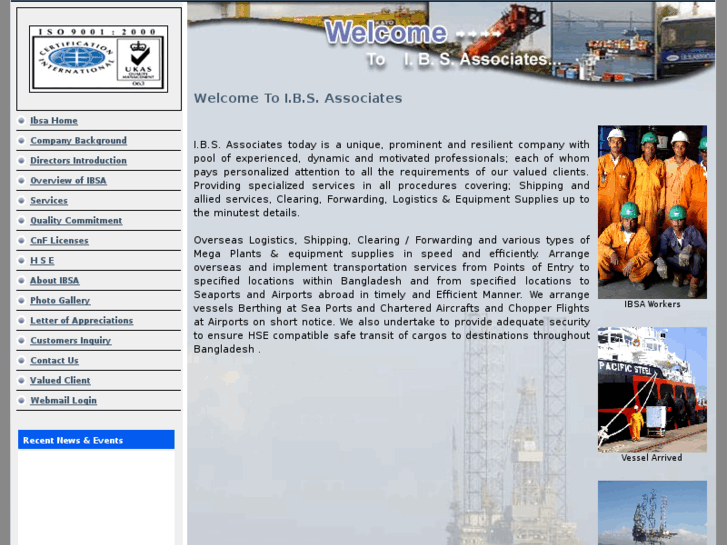This screenshot has height=545, width=727.
Task: Click bullet icon beside Valued Client
Action: coord(21,380)
